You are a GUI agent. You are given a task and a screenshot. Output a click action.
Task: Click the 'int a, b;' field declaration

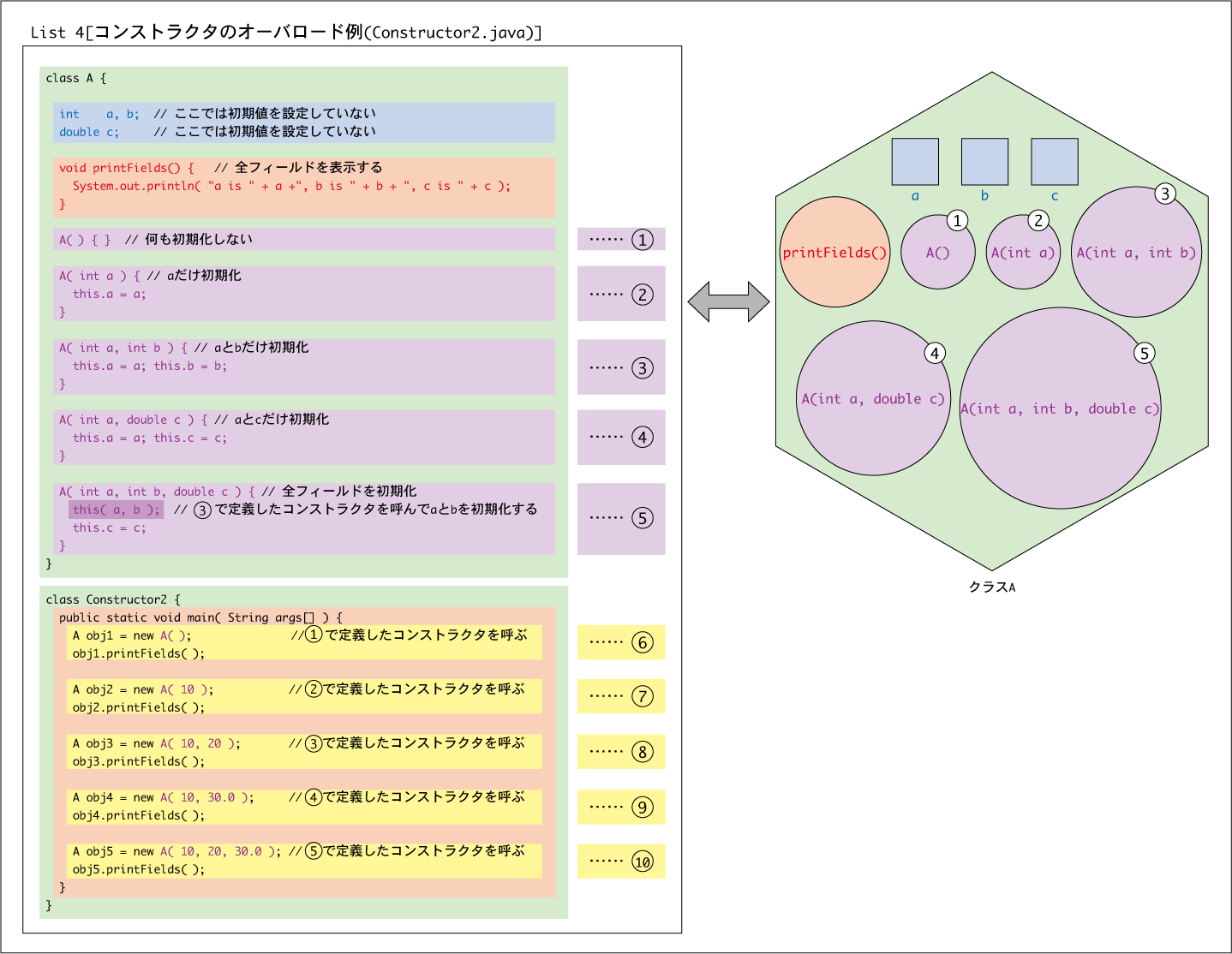[99, 114]
